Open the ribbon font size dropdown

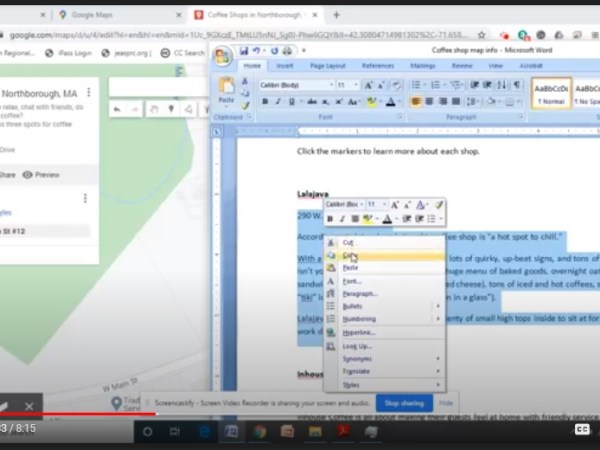pos(355,85)
